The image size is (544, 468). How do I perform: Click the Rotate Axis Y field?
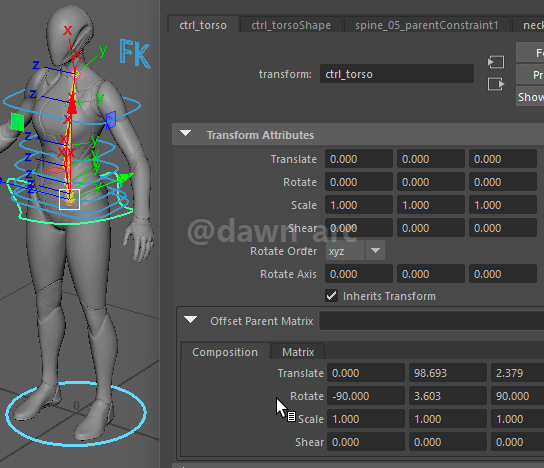pos(431,274)
